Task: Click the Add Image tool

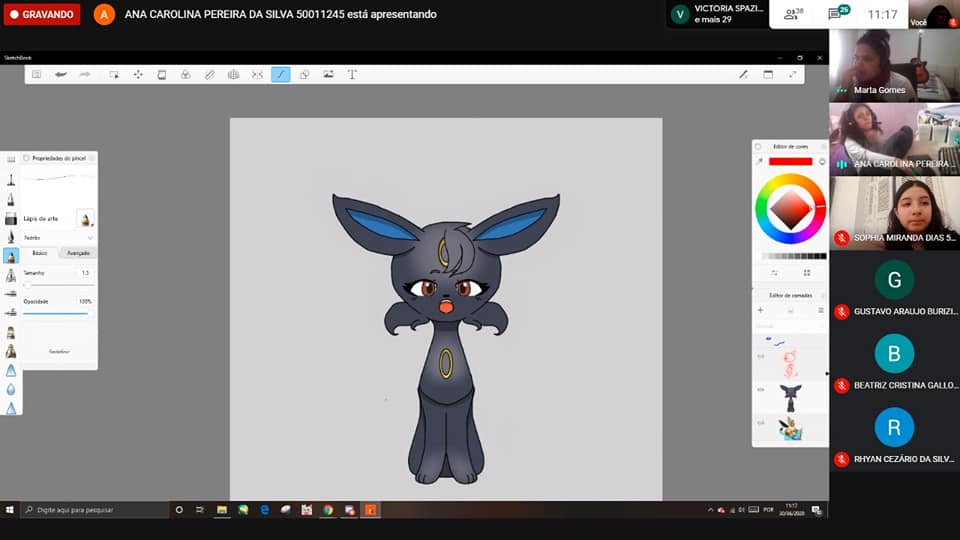Action: [x=328, y=75]
